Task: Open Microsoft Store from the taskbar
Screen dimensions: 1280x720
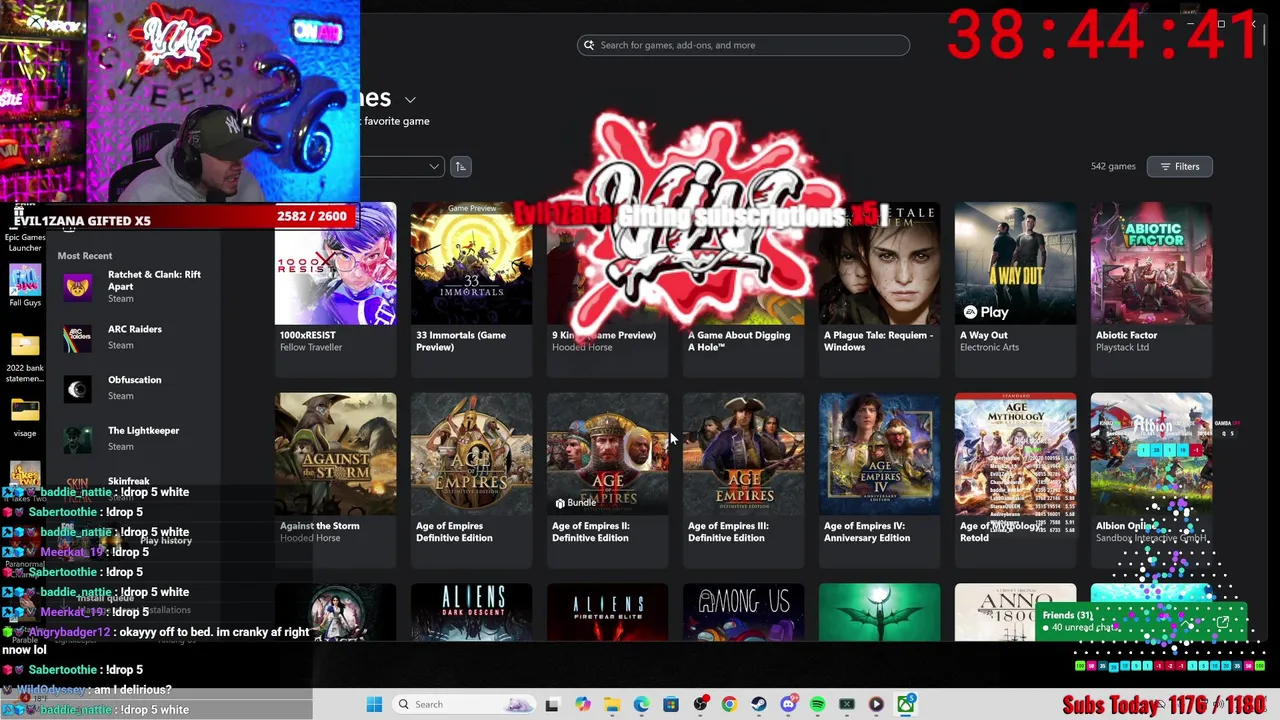Action: pos(670,704)
